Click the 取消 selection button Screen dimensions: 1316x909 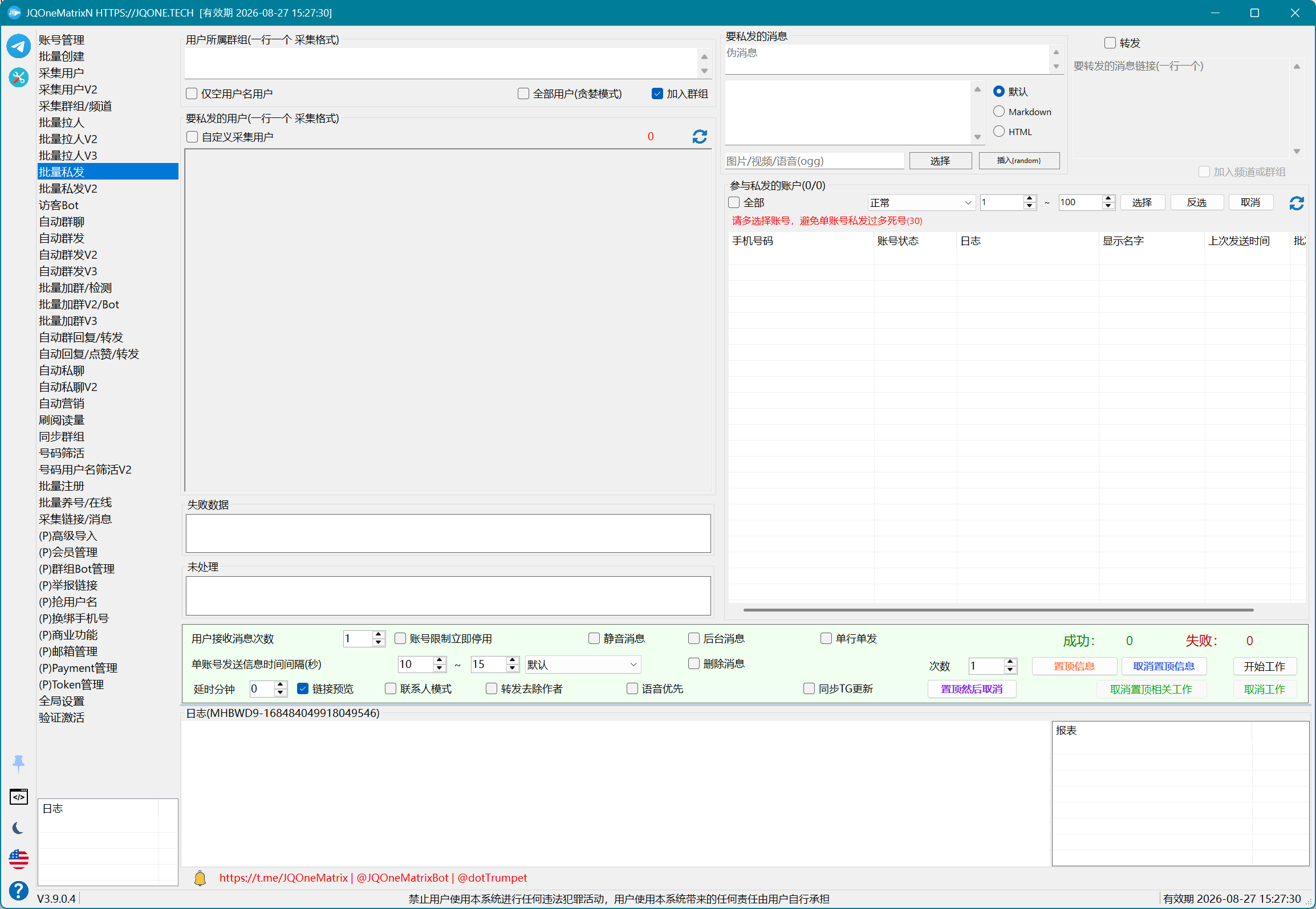pos(1250,202)
